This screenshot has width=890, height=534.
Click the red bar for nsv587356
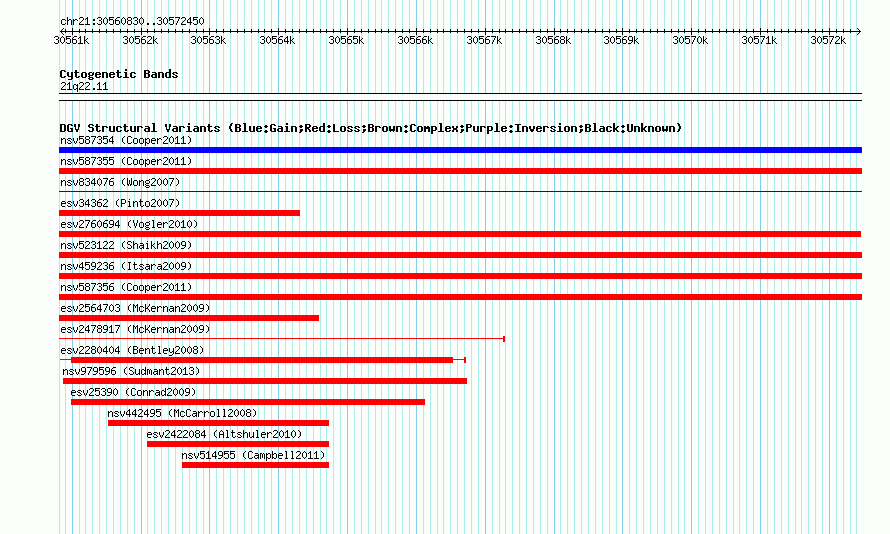click(460, 297)
